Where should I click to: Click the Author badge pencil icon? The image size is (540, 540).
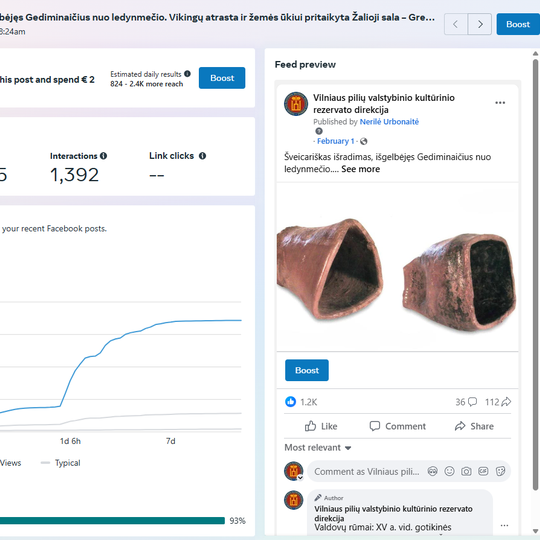(318, 498)
